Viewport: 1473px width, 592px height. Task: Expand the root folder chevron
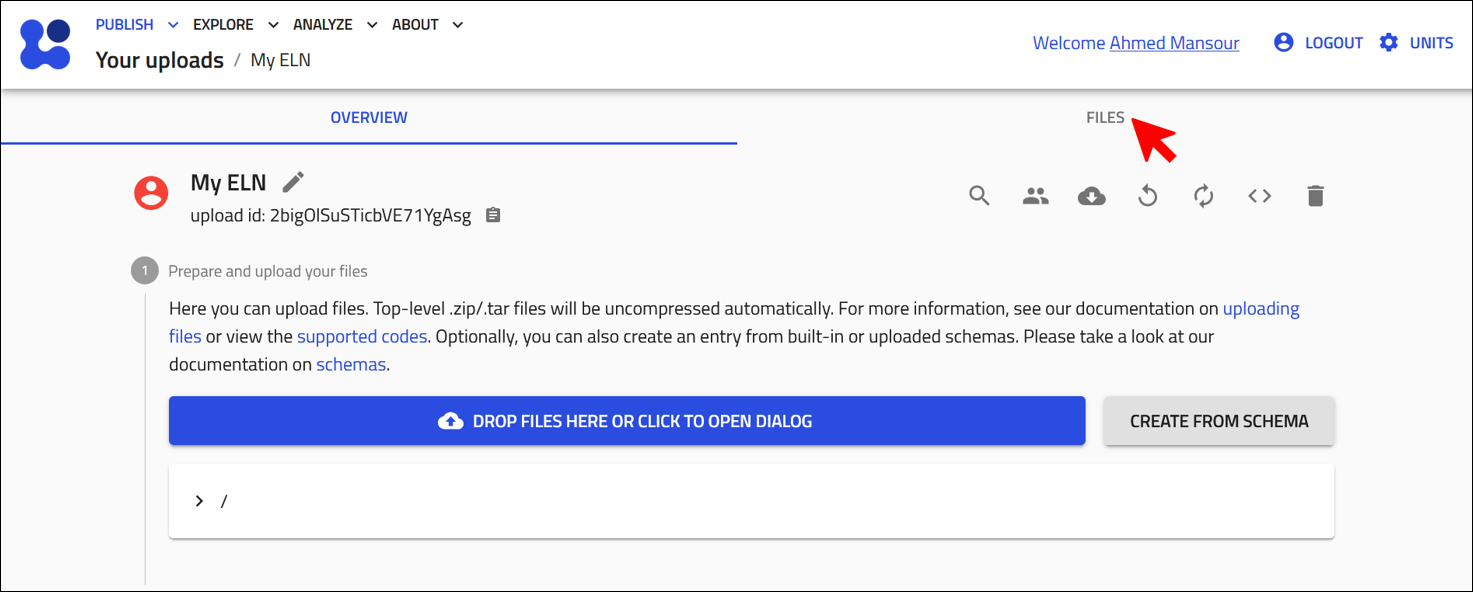point(199,501)
